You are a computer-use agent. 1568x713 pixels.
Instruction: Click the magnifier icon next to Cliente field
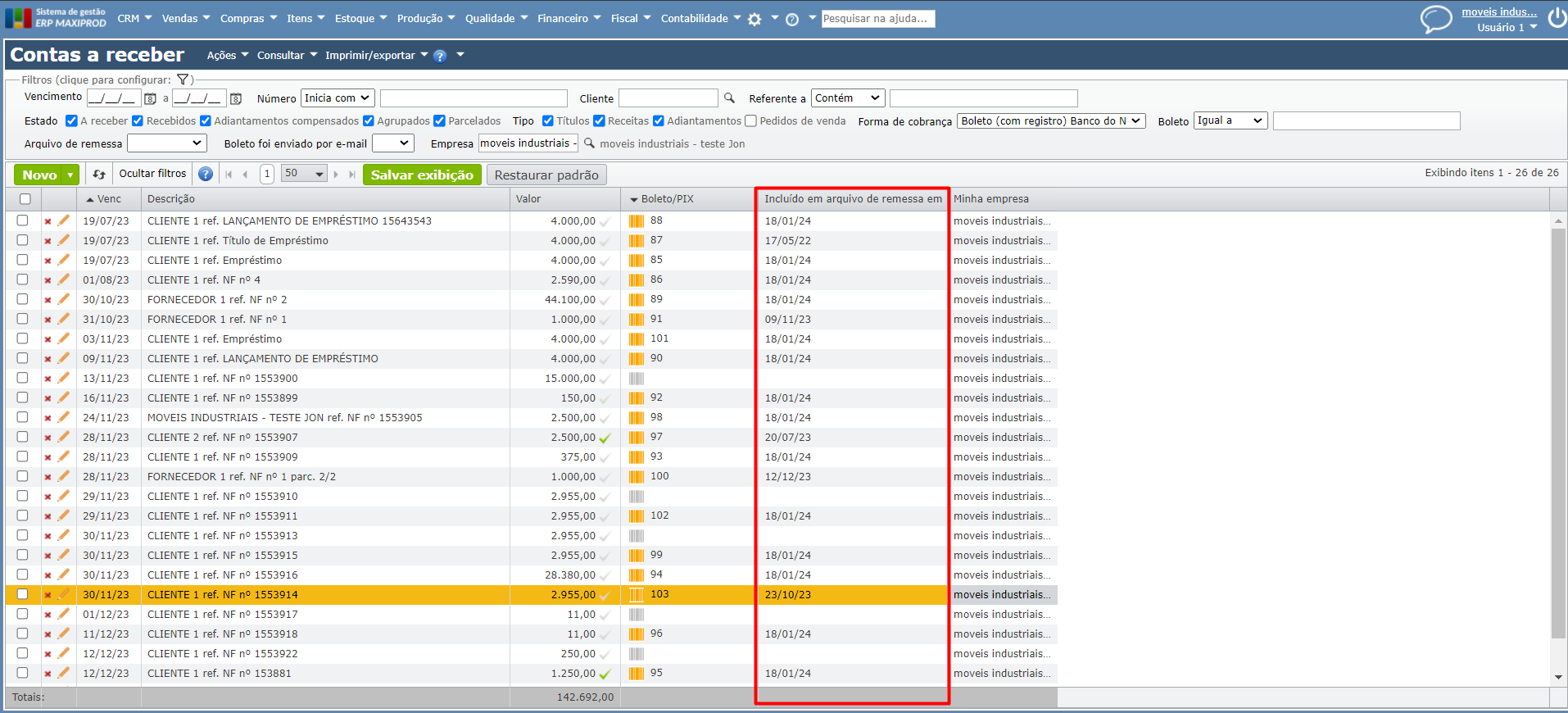point(729,98)
